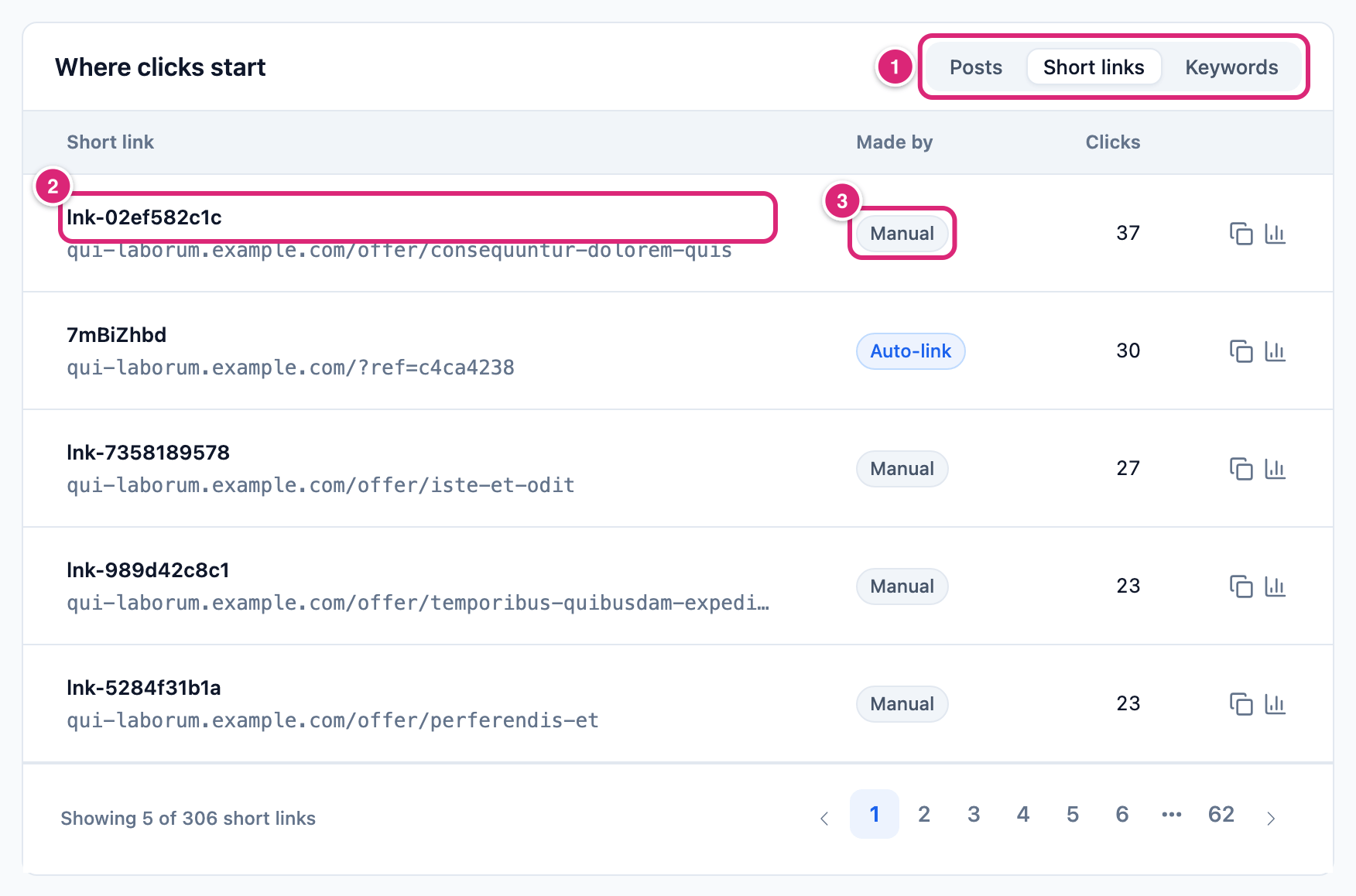
Task: Select the Short links tab
Action: tap(1094, 67)
